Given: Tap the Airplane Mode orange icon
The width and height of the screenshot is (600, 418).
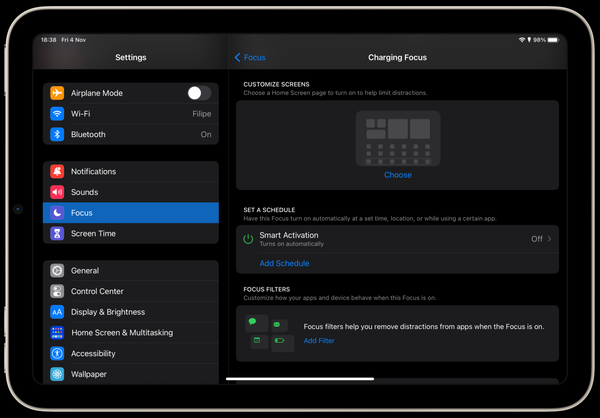Looking at the screenshot, I should [x=57, y=93].
